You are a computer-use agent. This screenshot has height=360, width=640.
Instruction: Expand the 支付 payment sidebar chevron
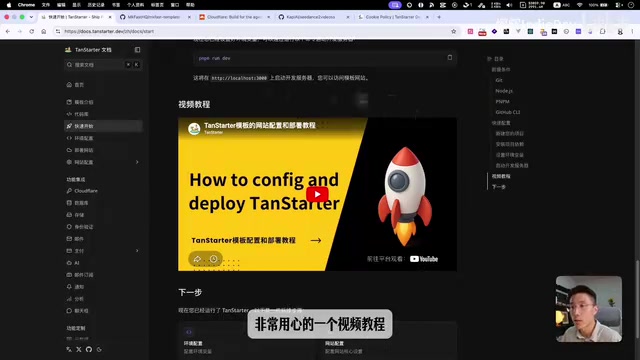137,251
